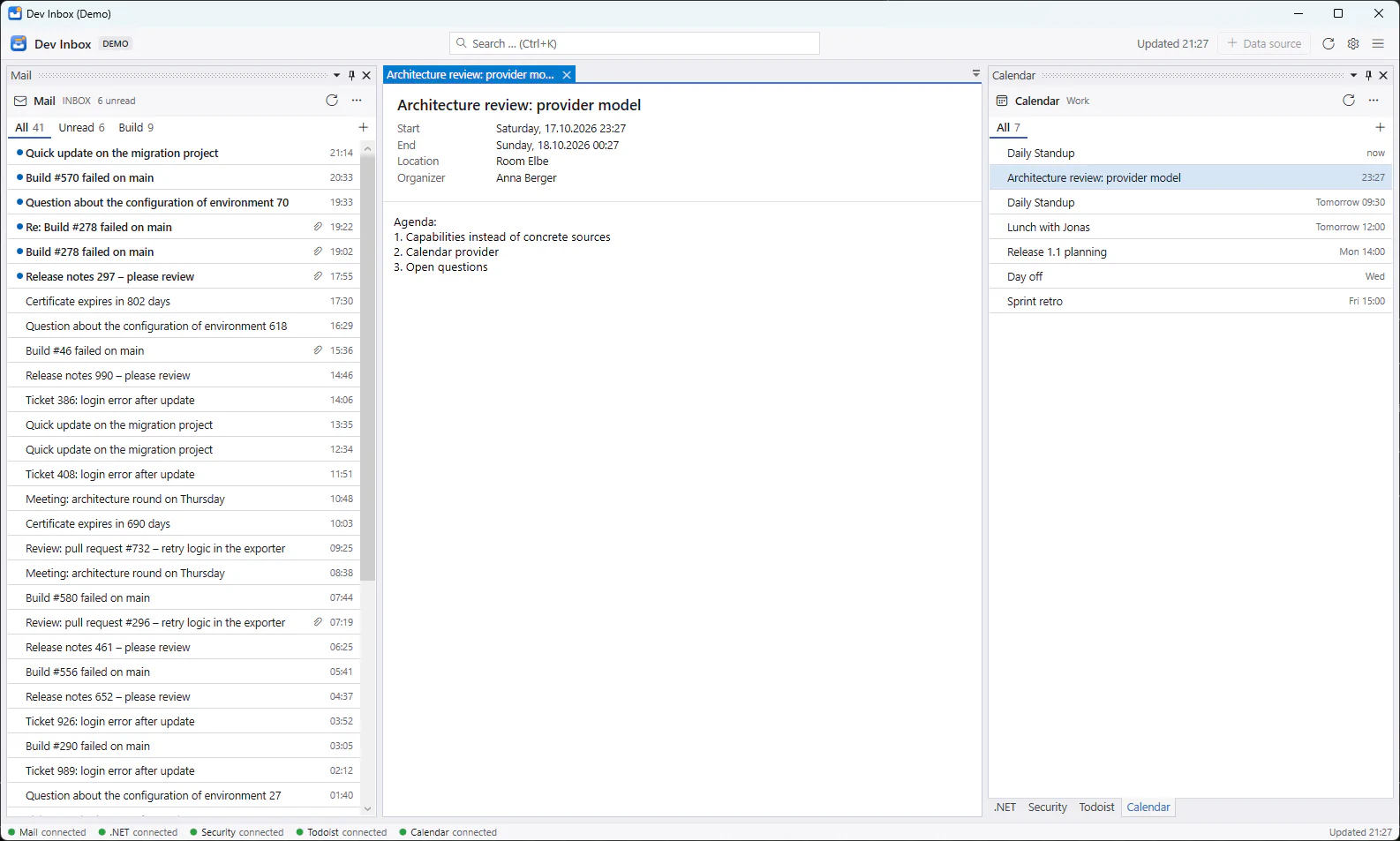The image size is (1400, 841).
Task: Open email 'Certificate expires in 802 days'
Action: 184,301
